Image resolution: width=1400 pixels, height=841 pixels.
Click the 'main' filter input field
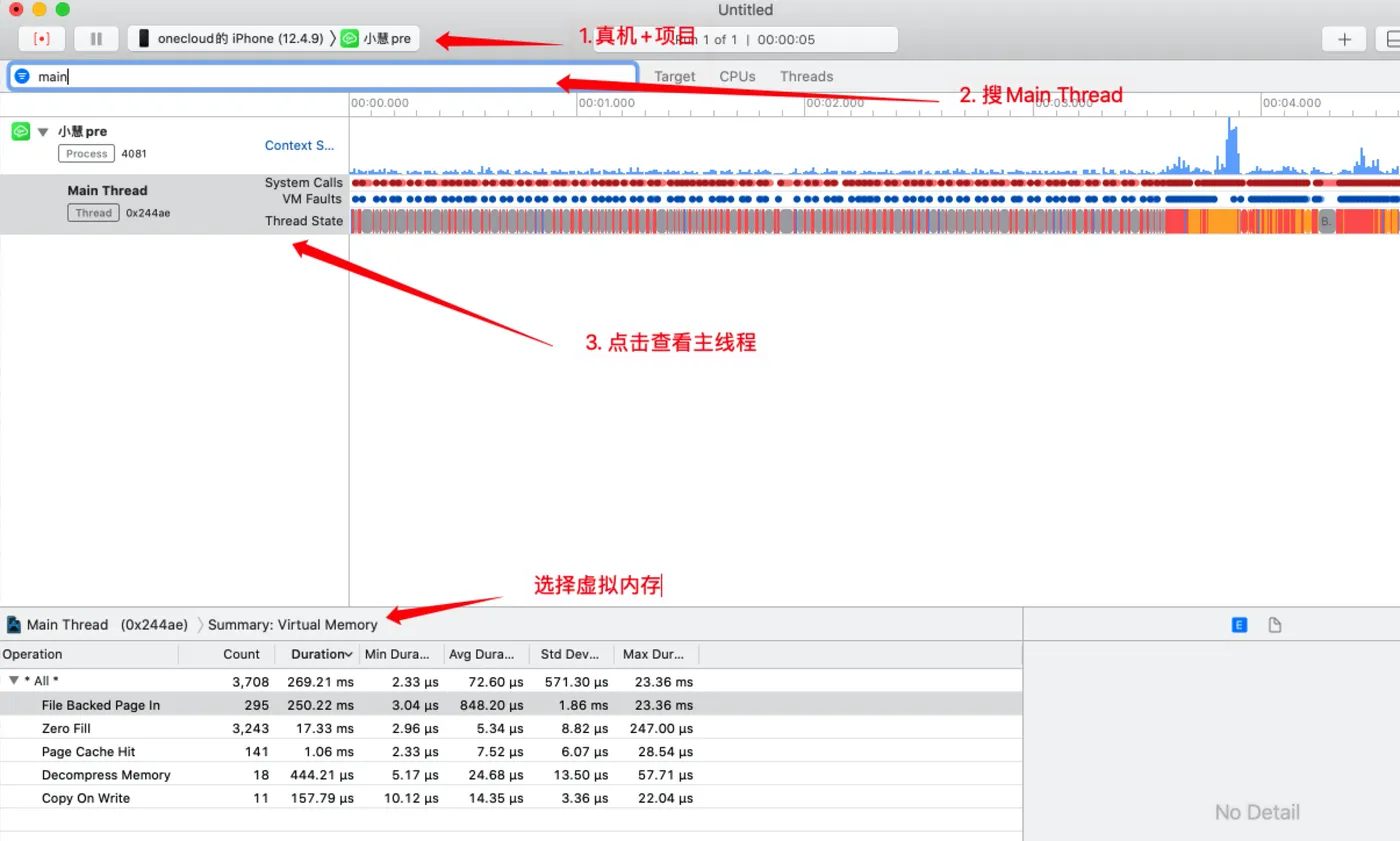click(x=322, y=76)
